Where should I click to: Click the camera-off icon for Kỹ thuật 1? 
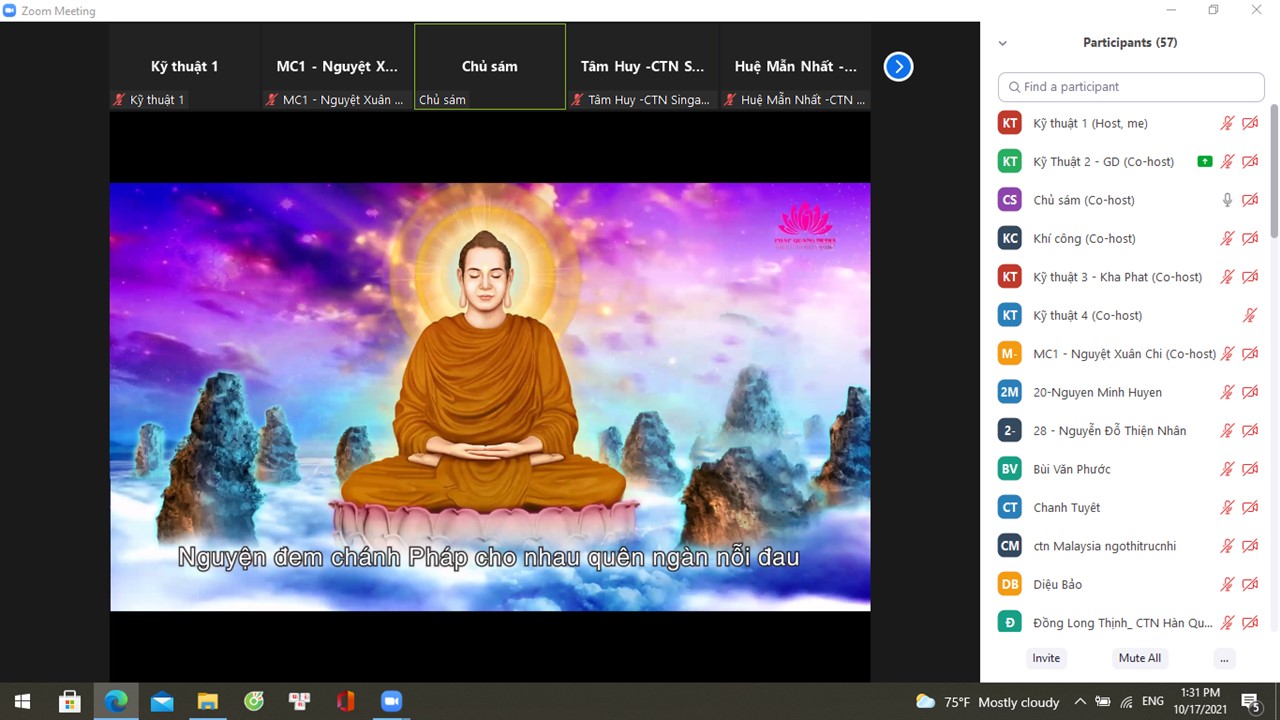point(1250,123)
